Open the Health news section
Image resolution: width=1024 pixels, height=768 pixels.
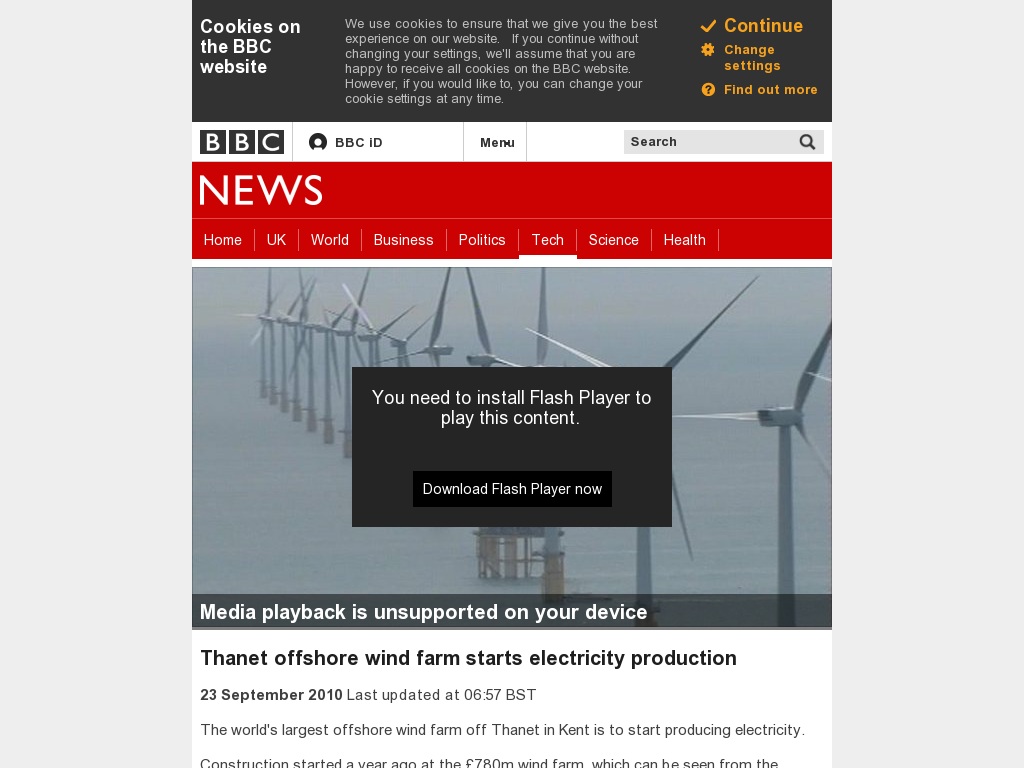685,240
